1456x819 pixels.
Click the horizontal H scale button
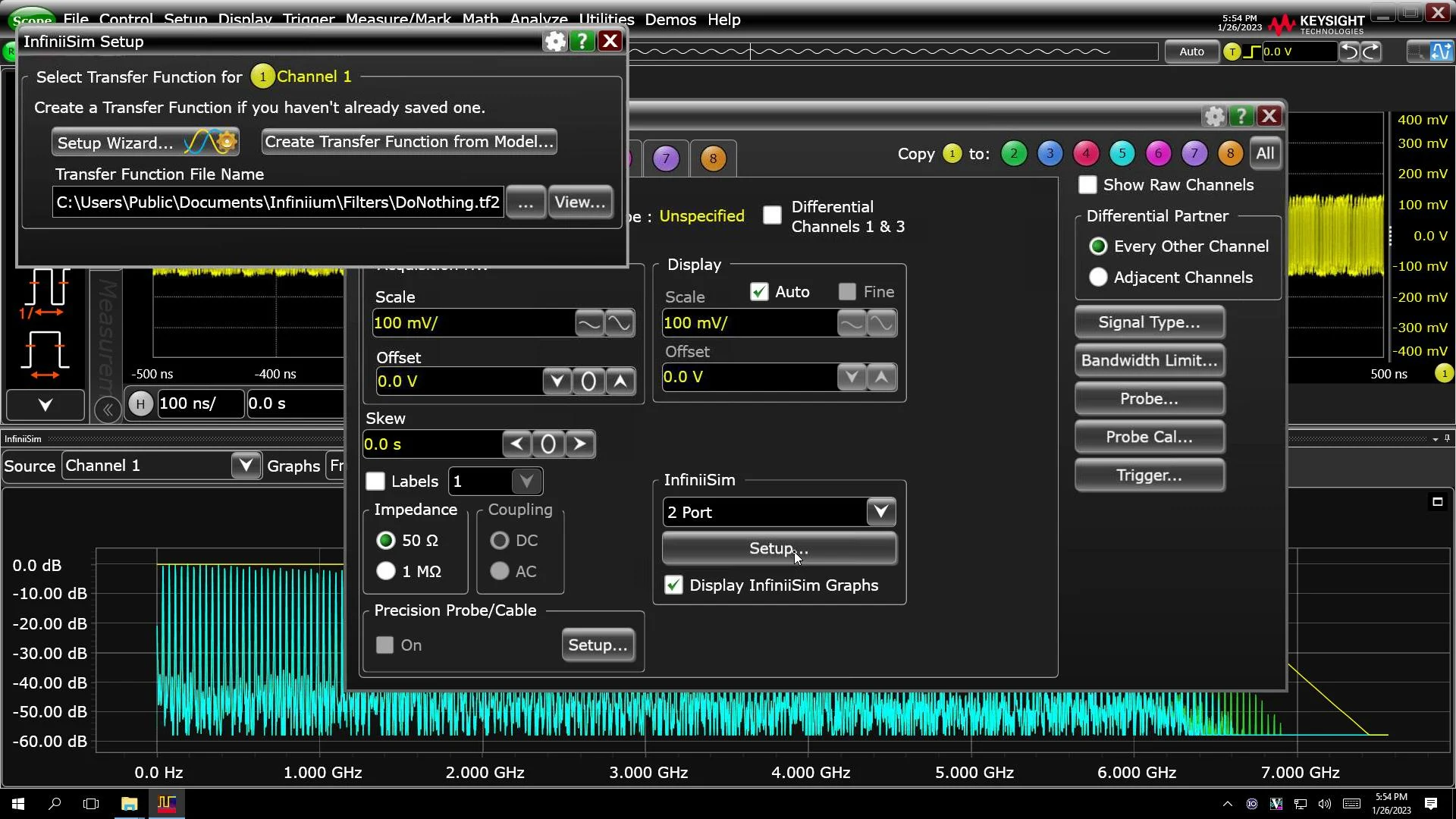(140, 403)
